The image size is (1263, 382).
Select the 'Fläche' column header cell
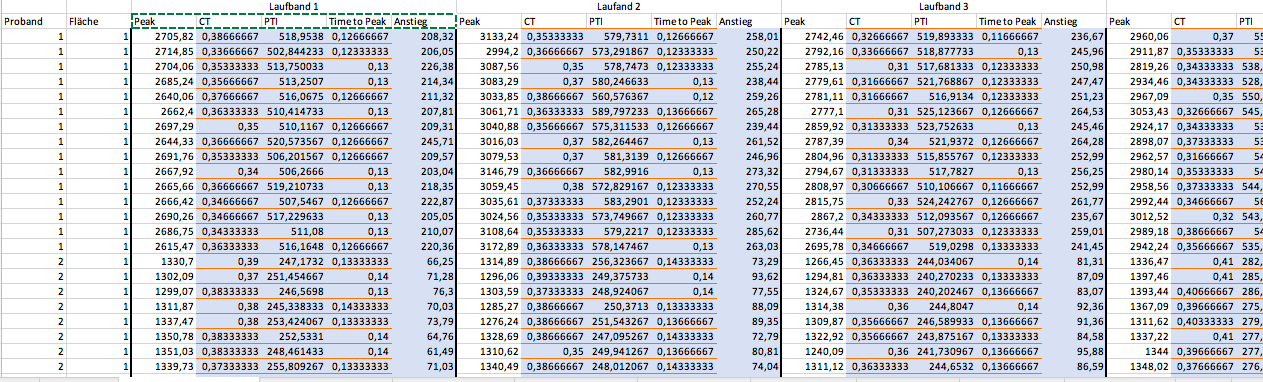point(99,21)
